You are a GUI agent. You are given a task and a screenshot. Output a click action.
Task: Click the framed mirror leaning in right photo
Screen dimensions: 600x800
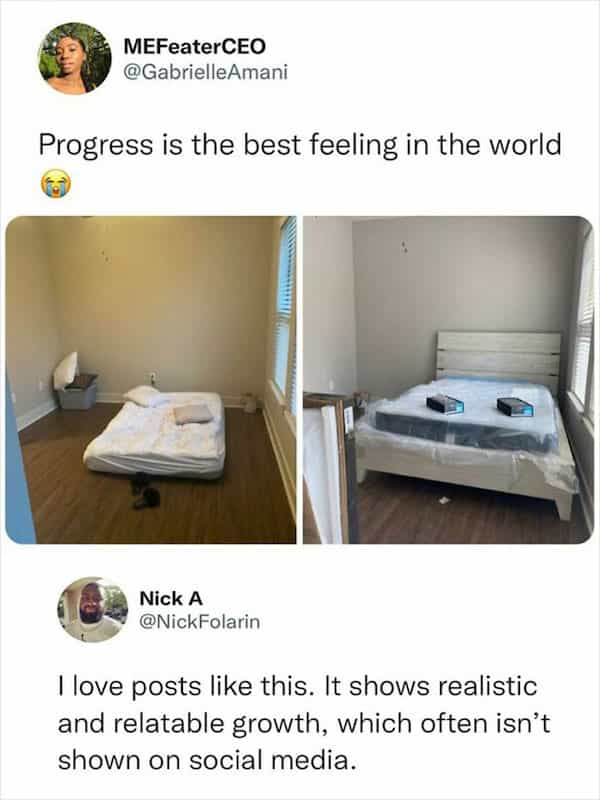[331, 468]
